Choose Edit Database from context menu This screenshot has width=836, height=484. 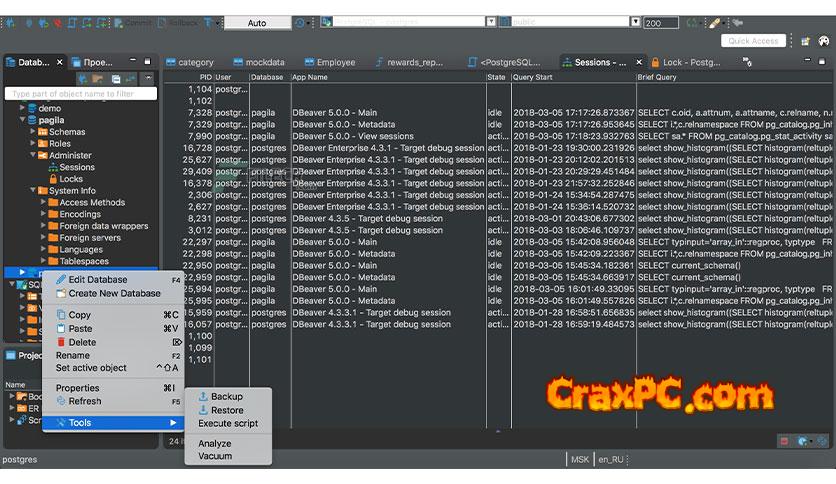97,280
